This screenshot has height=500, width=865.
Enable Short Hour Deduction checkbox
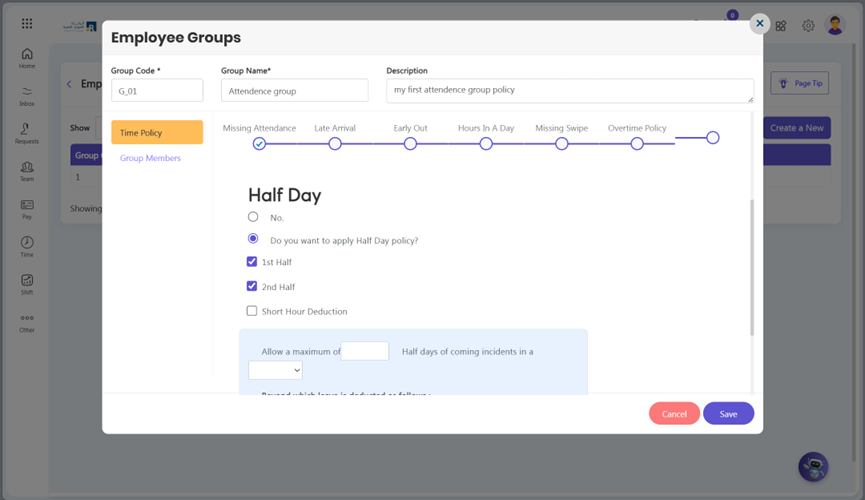pos(252,311)
